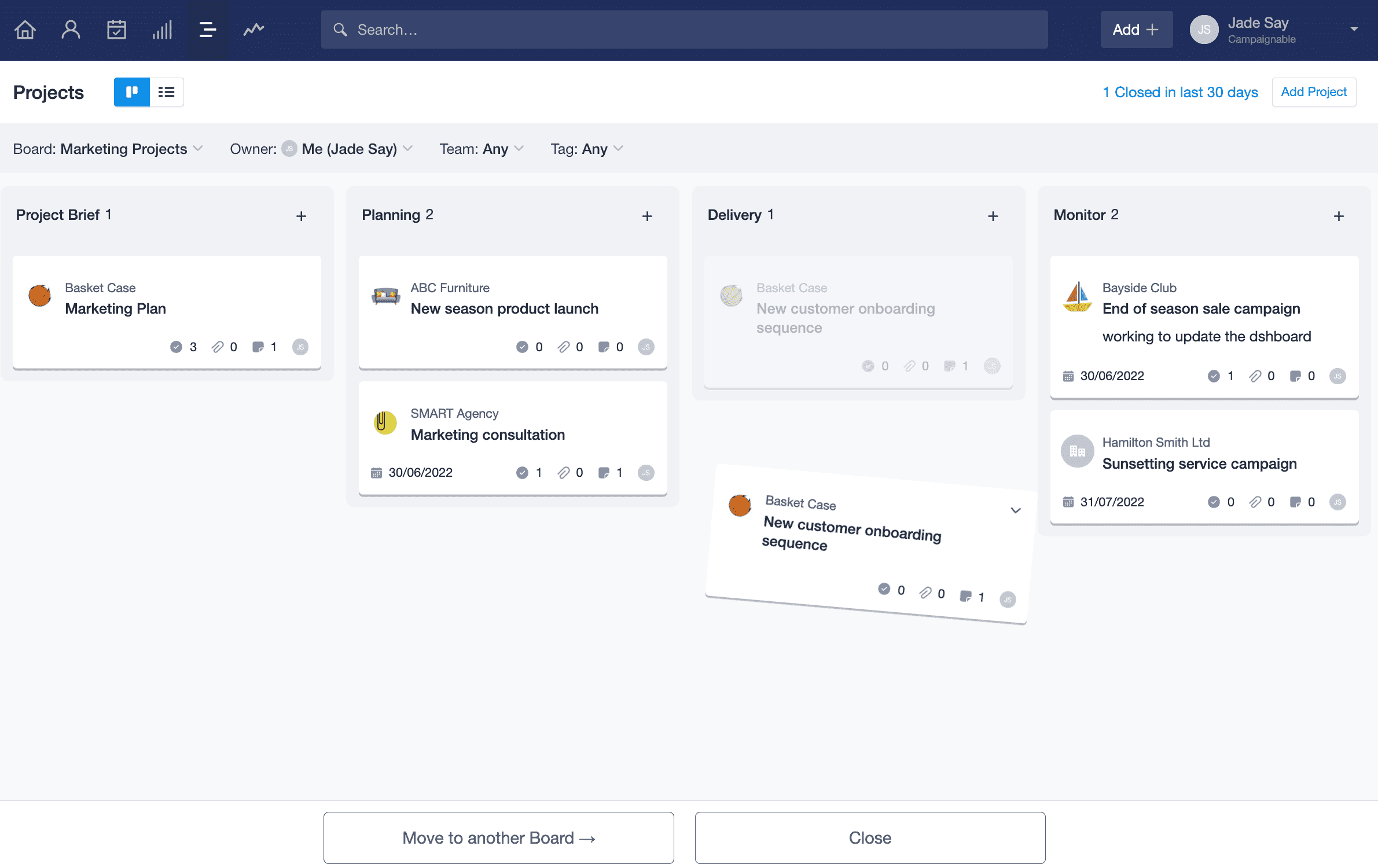Click the 1 Closed in last 30 days link
1378x868 pixels.
[1180, 92]
